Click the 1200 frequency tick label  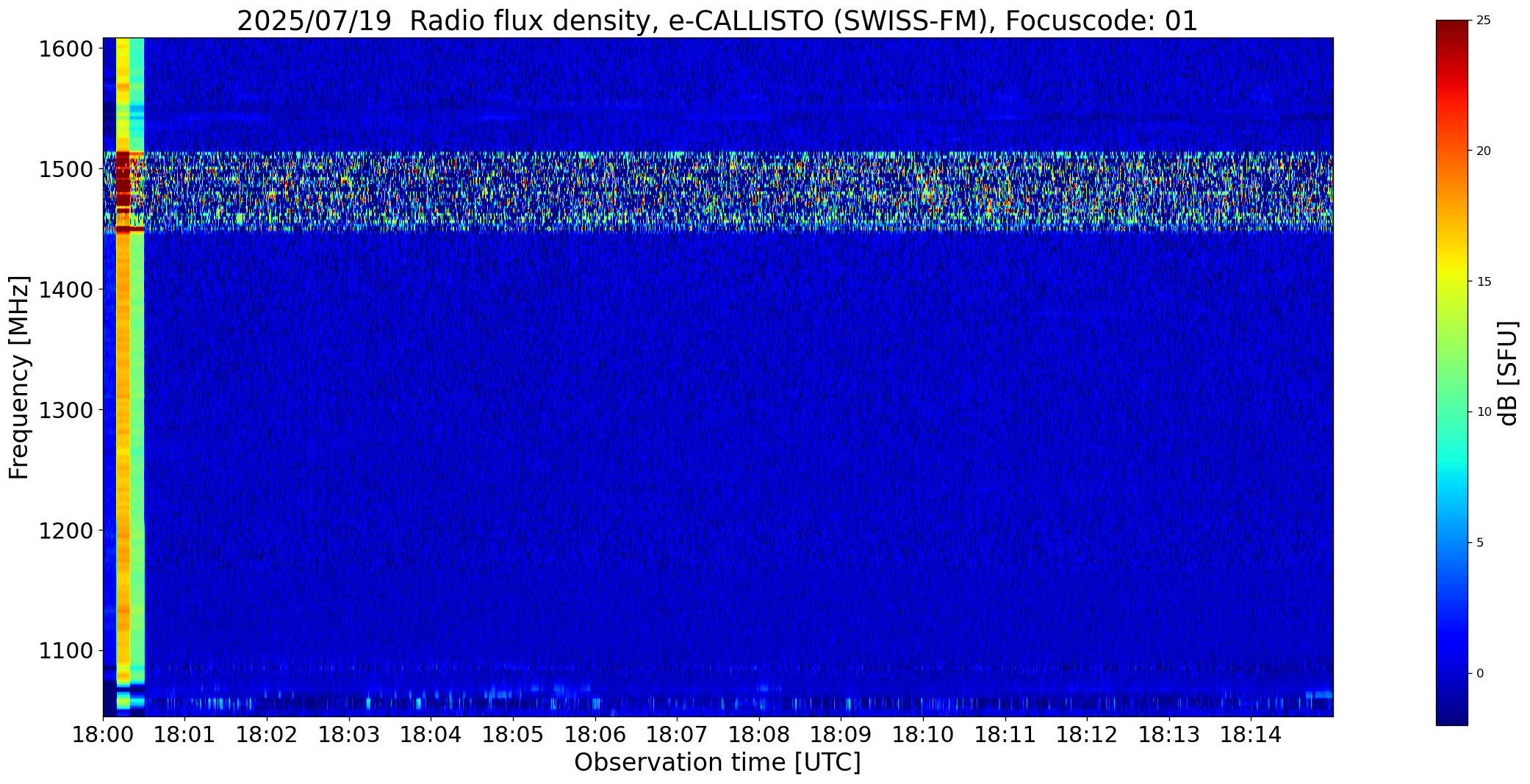65,531
